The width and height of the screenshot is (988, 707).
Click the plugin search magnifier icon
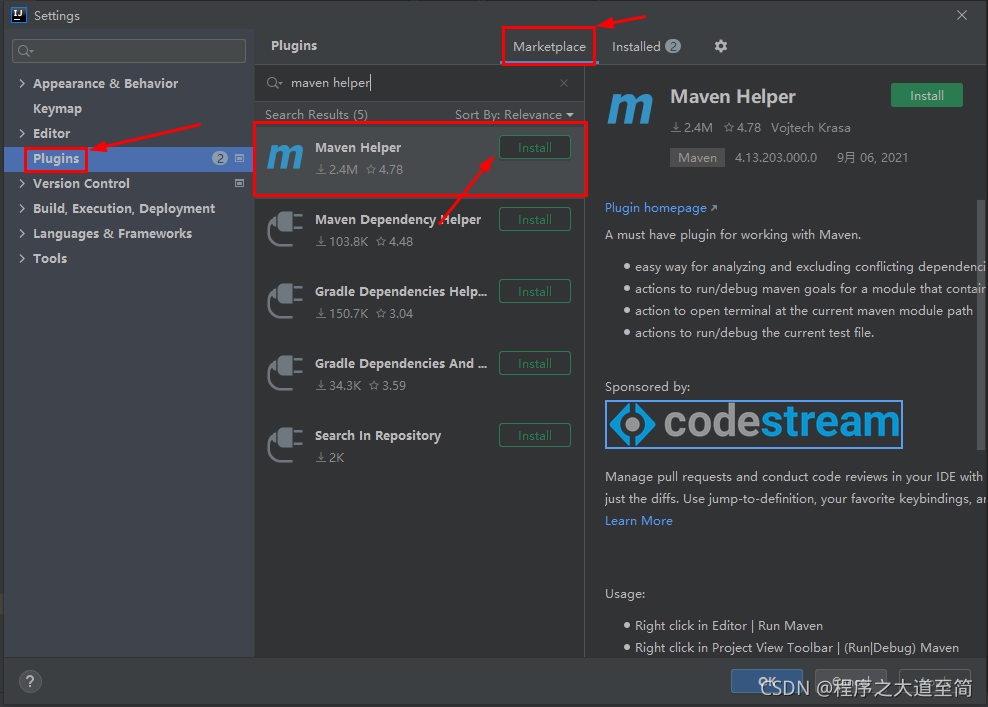[x=274, y=83]
